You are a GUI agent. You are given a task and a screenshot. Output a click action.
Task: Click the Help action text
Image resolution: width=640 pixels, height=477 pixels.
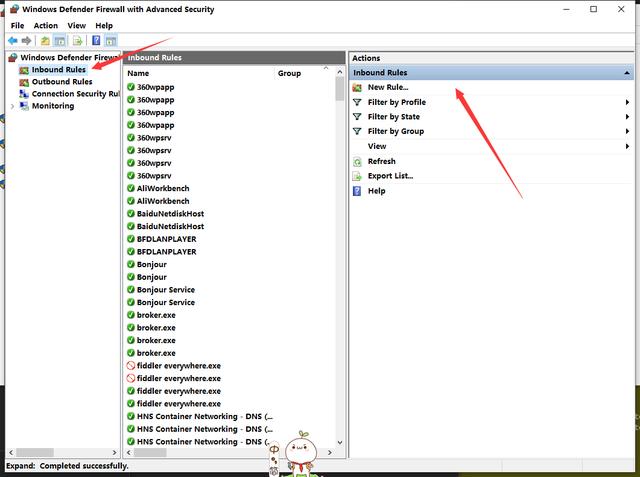(x=376, y=191)
